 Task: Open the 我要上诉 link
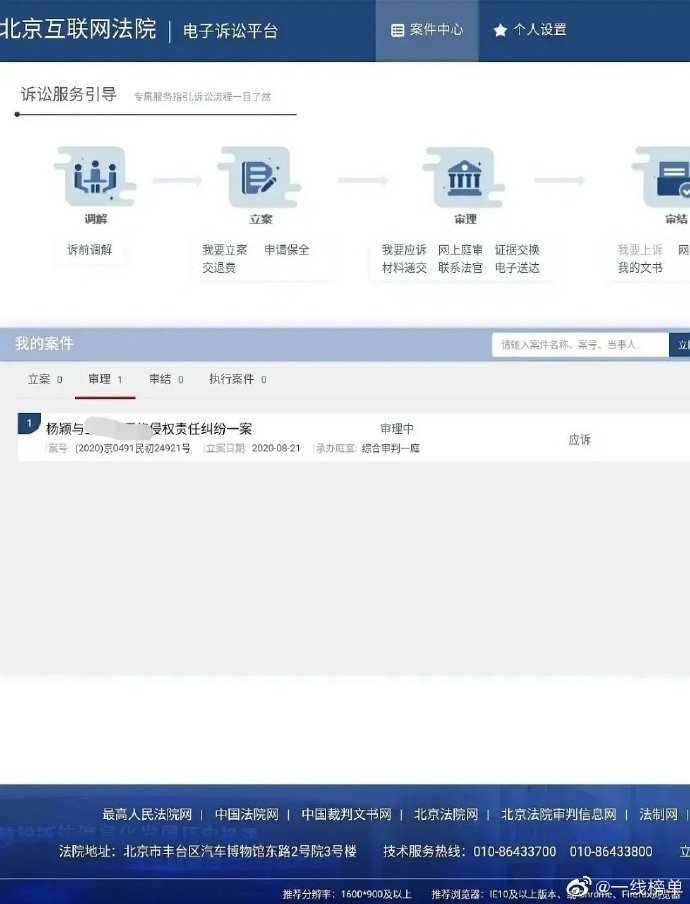coord(640,250)
